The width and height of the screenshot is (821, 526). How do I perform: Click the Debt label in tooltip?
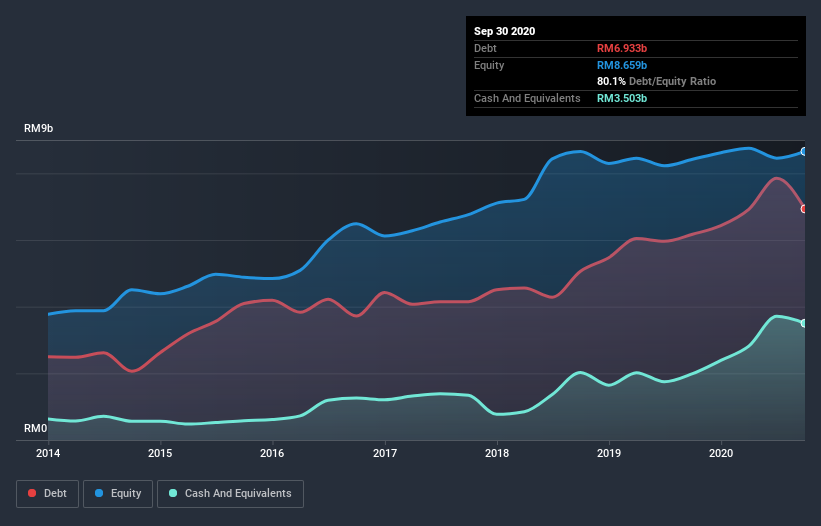[x=485, y=49]
